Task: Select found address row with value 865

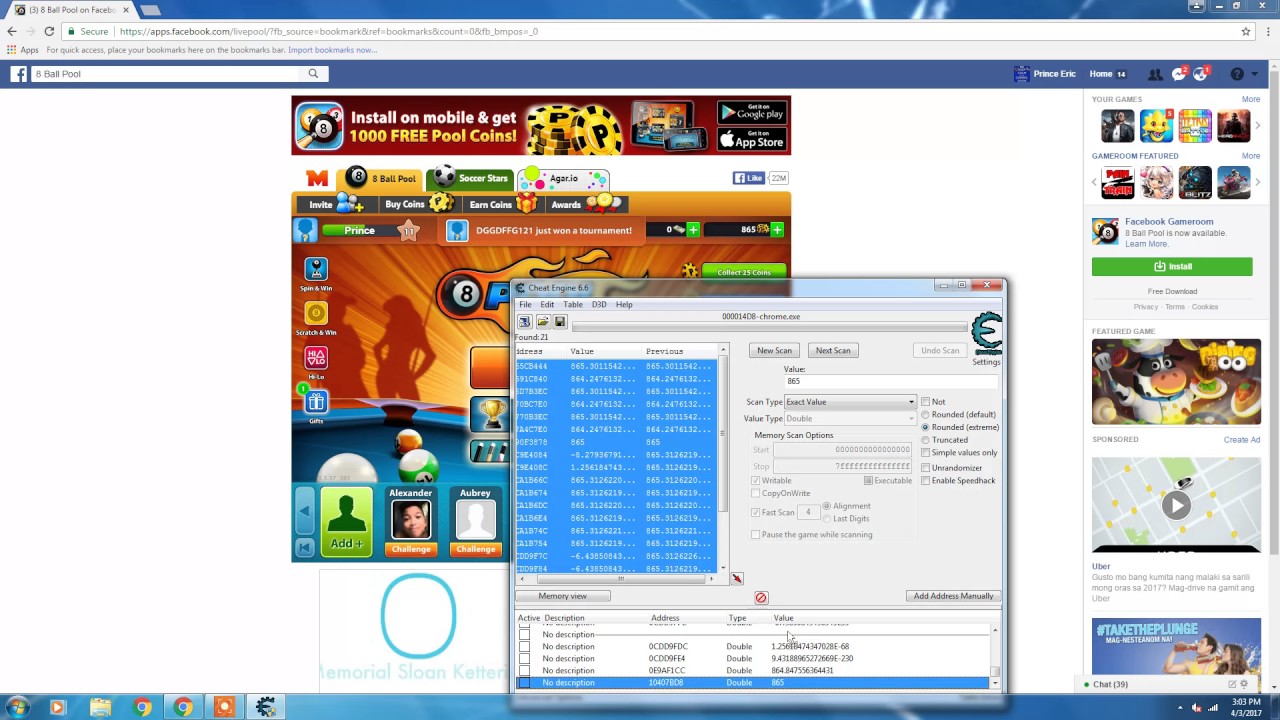Action: [616, 442]
